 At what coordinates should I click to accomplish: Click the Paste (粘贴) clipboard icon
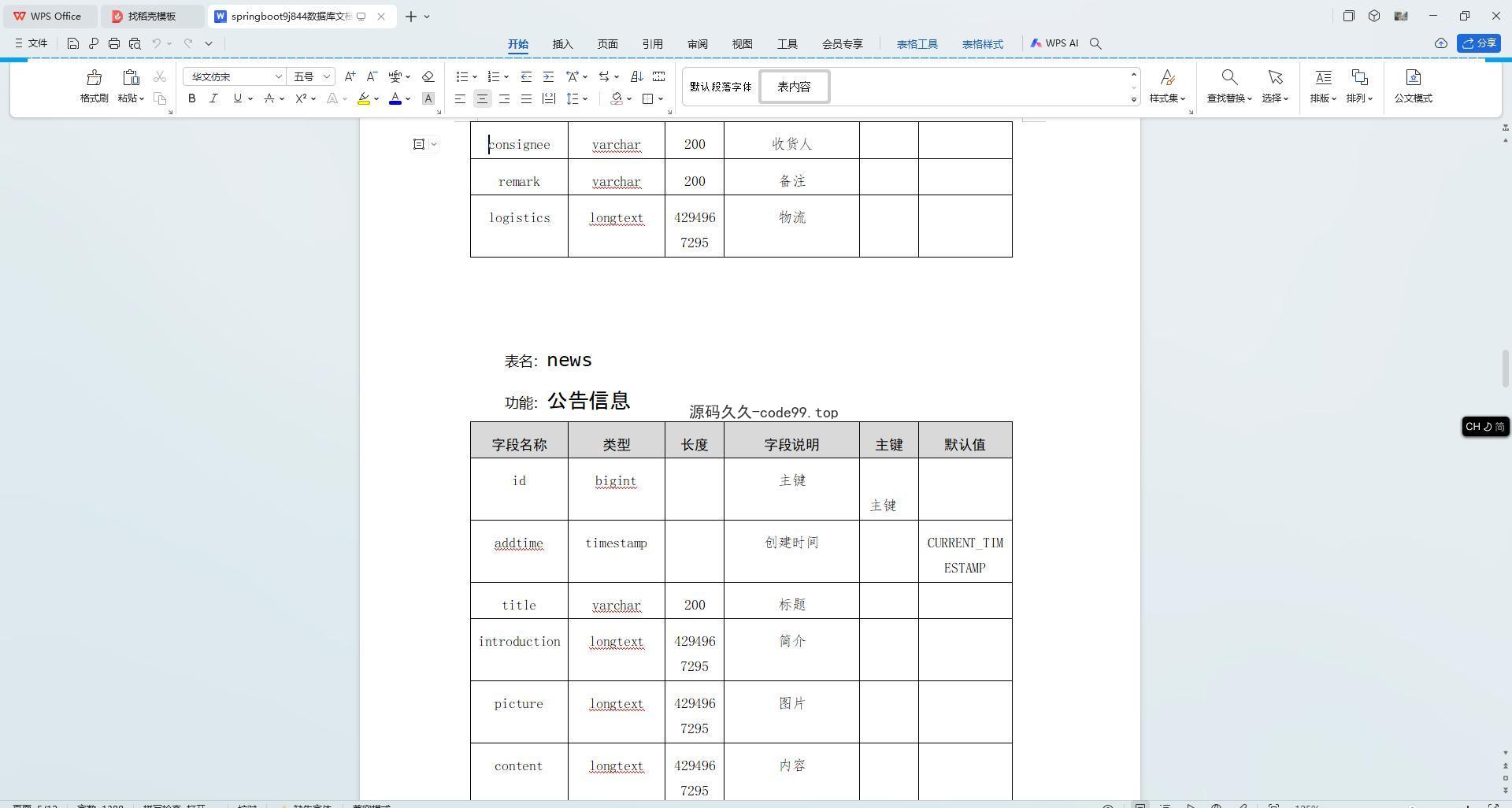(x=131, y=77)
